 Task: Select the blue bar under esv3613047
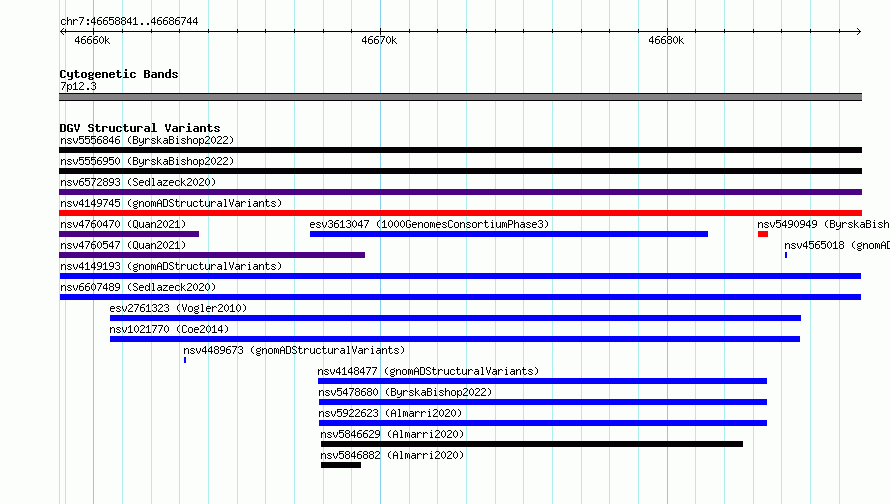pyautogui.click(x=509, y=234)
